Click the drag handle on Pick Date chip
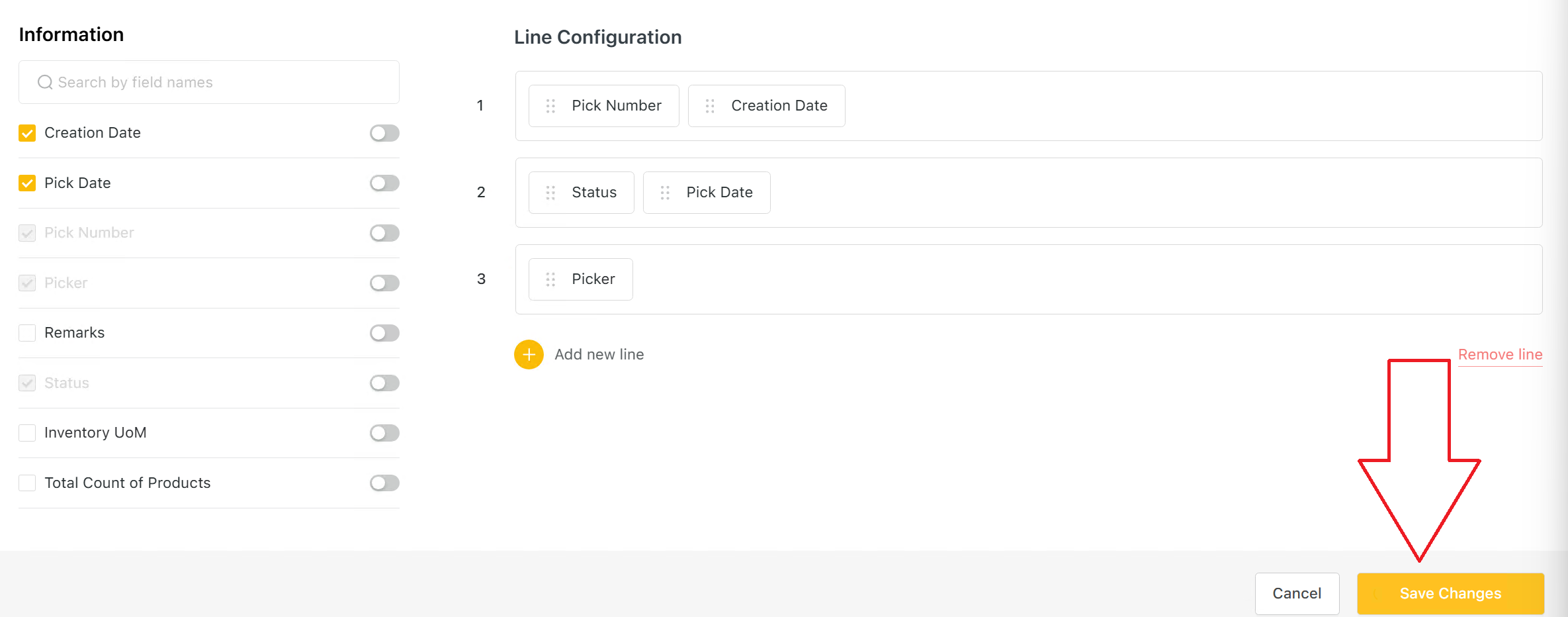 click(x=665, y=193)
